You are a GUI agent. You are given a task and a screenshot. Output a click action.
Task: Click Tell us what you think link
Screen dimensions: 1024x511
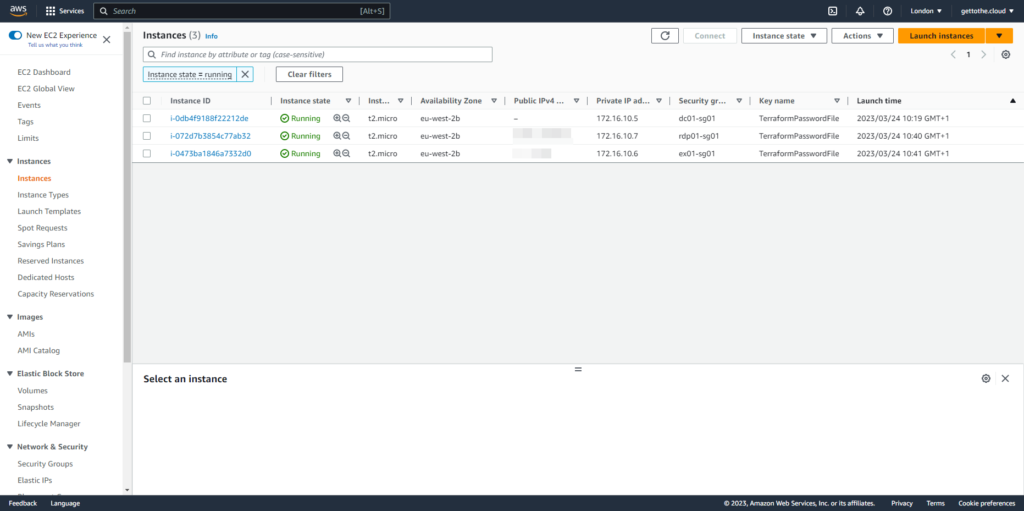coord(56,45)
